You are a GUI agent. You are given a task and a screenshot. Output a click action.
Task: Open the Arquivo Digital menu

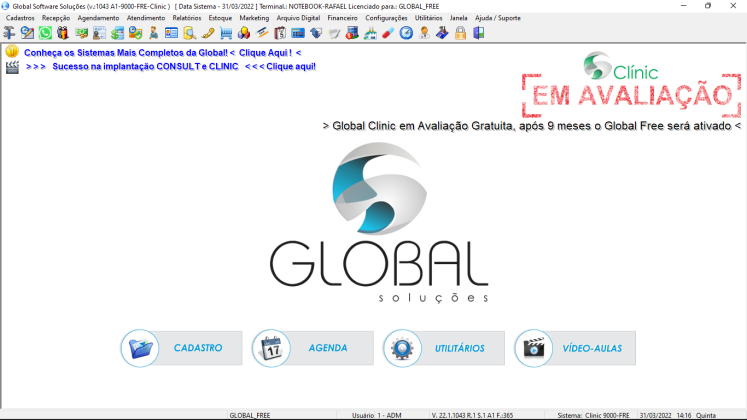click(x=298, y=18)
